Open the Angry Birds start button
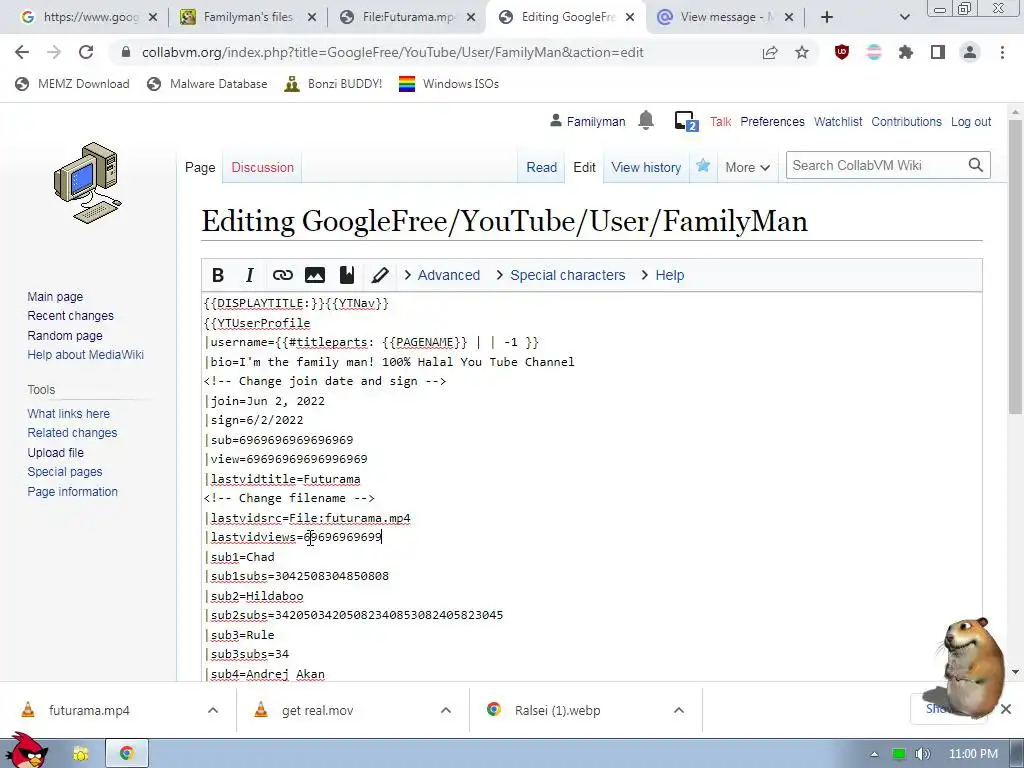This screenshot has width=1024, height=768. coord(26,750)
